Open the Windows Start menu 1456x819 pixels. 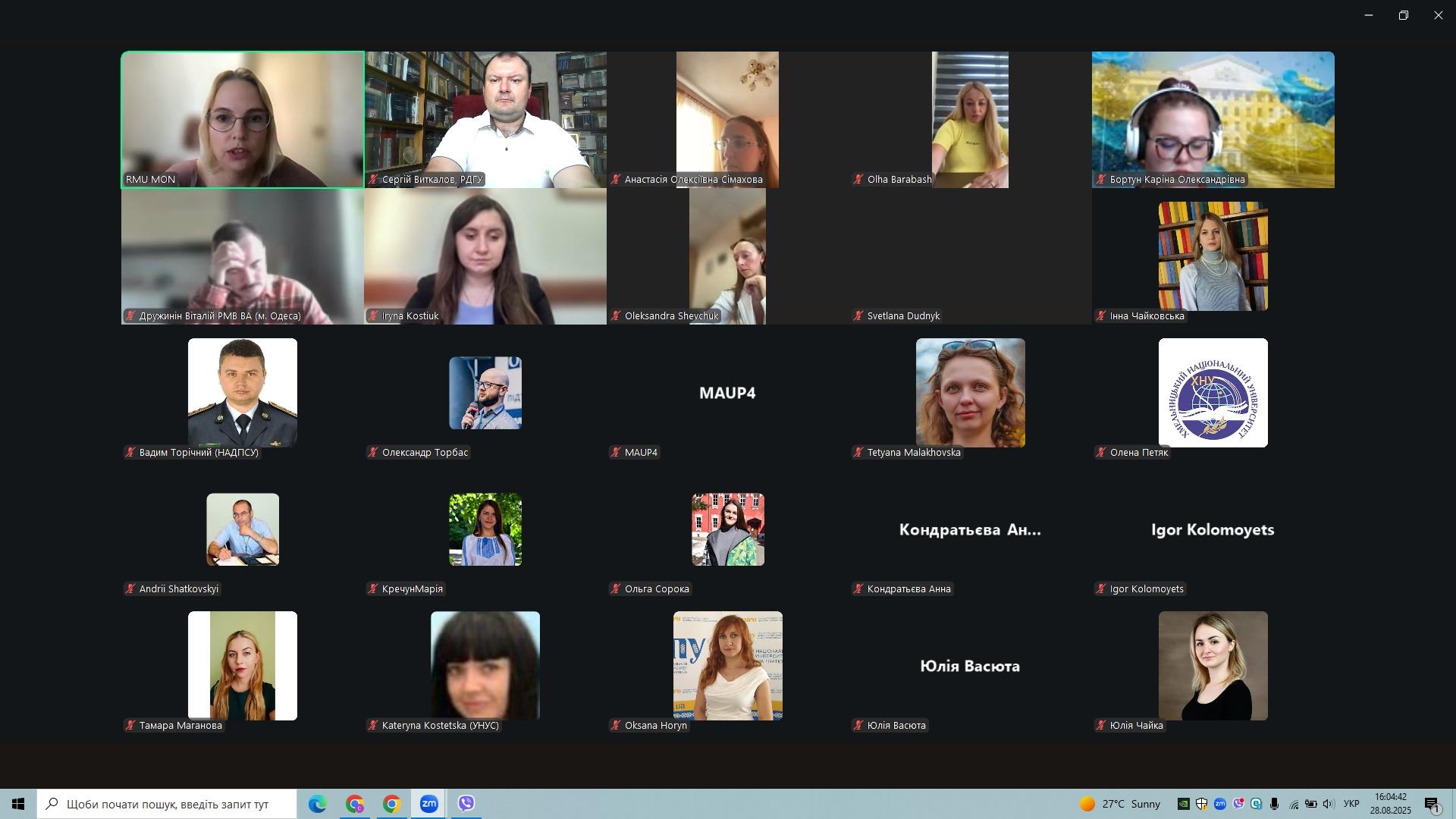tap(18, 804)
